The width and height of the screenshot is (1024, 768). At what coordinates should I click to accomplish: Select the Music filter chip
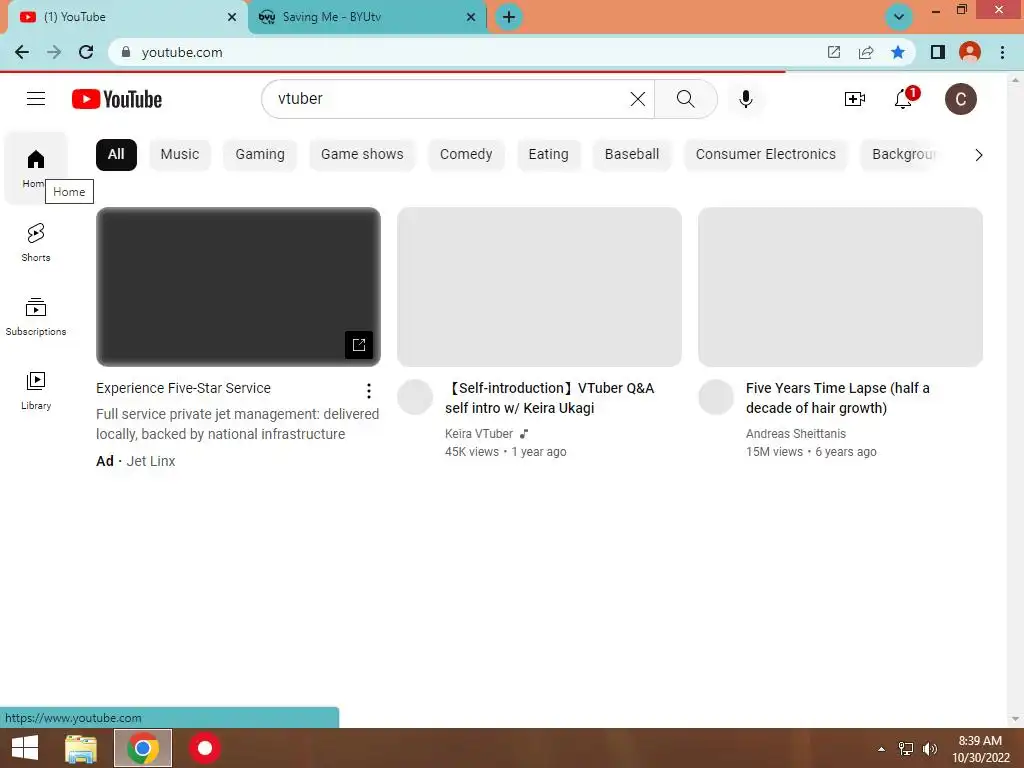180,155
